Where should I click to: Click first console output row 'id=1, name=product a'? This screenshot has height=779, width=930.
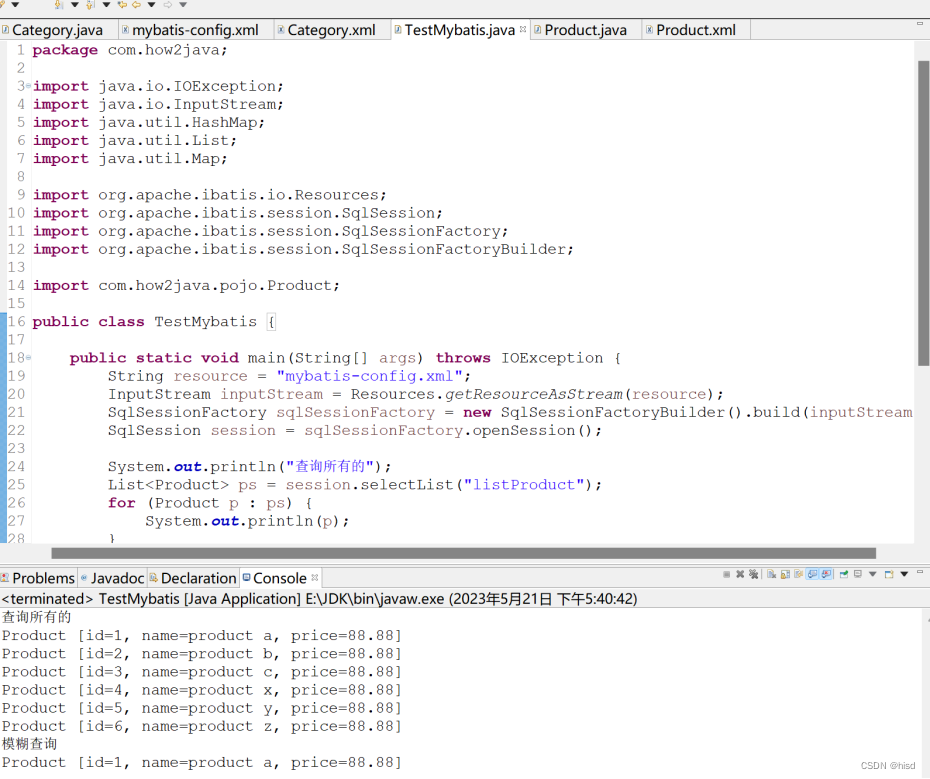(202, 635)
